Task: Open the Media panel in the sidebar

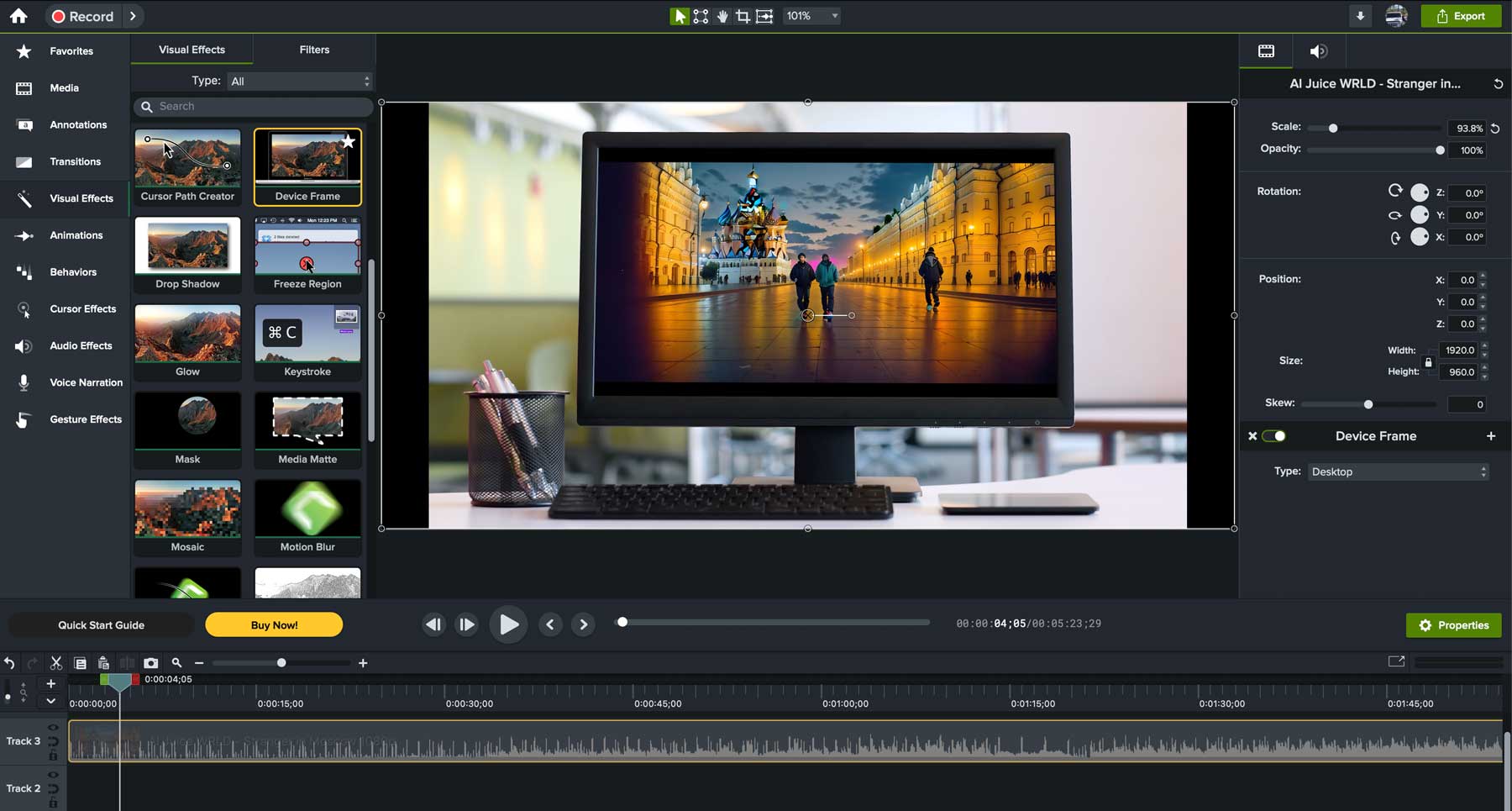Action: click(x=63, y=87)
